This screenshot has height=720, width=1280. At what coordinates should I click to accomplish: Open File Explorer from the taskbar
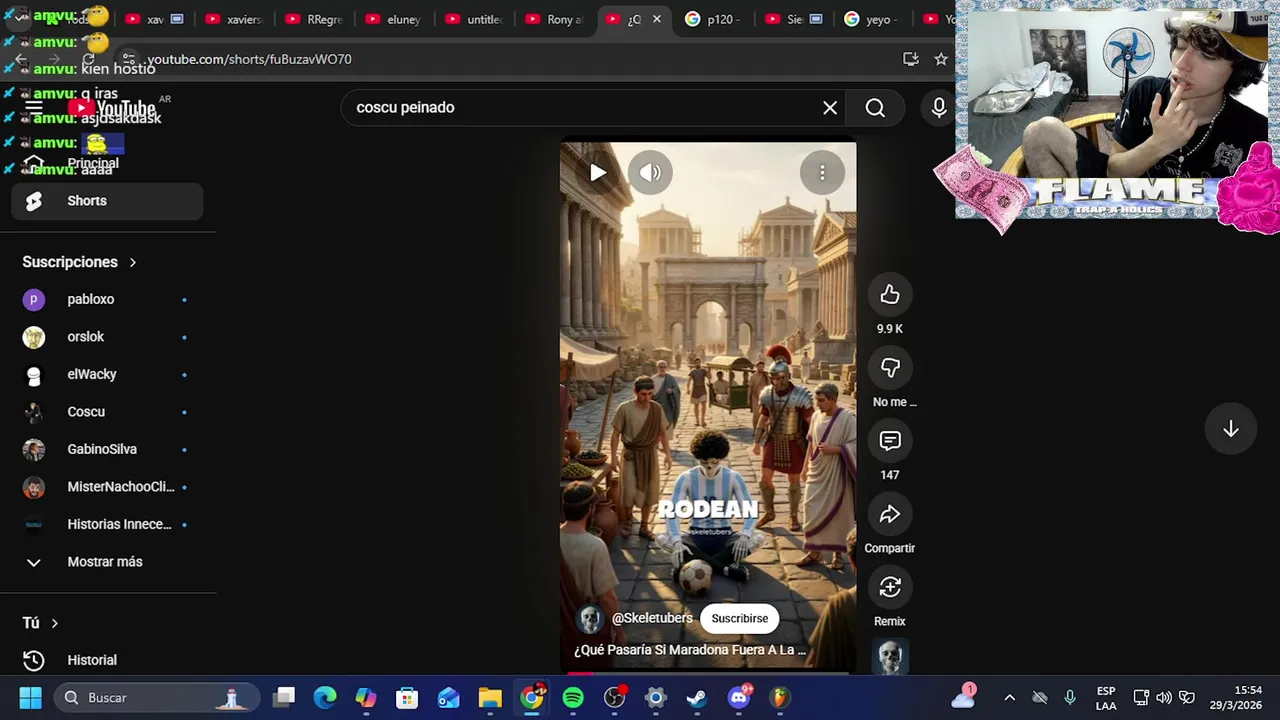click(490, 698)
